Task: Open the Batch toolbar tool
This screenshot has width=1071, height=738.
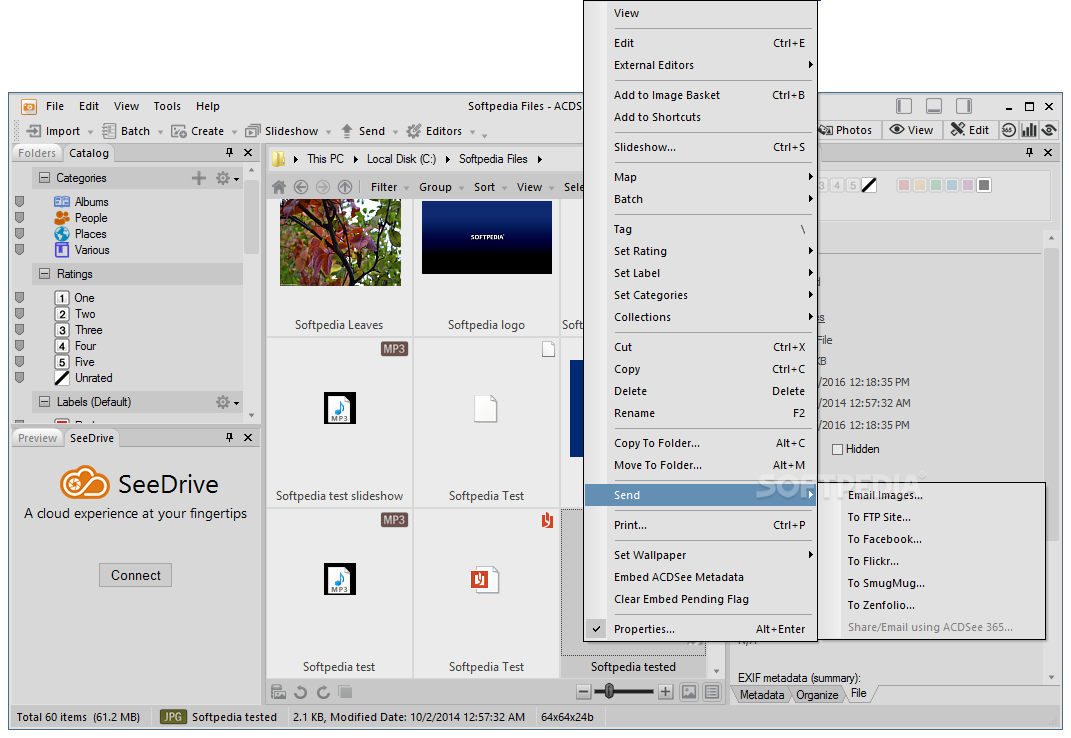Action: (x=126, y=131)
